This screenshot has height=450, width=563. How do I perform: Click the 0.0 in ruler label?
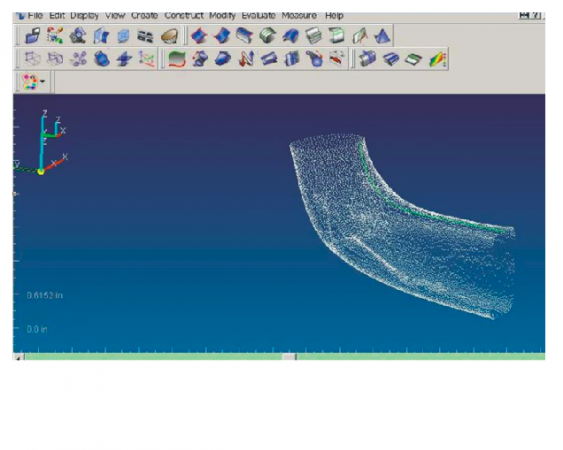click(x=37, y=329)
